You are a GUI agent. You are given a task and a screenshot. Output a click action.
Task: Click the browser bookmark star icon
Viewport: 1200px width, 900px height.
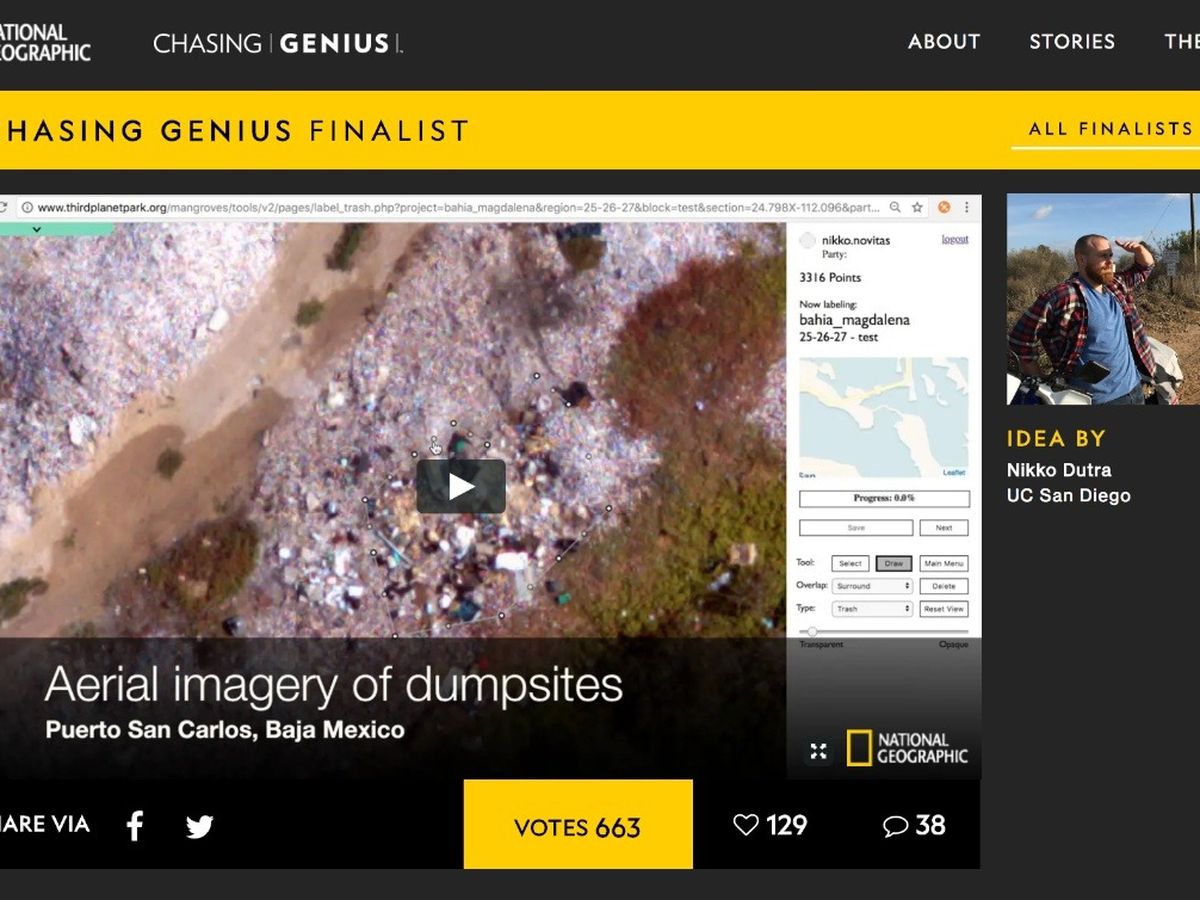click(917, 208)
